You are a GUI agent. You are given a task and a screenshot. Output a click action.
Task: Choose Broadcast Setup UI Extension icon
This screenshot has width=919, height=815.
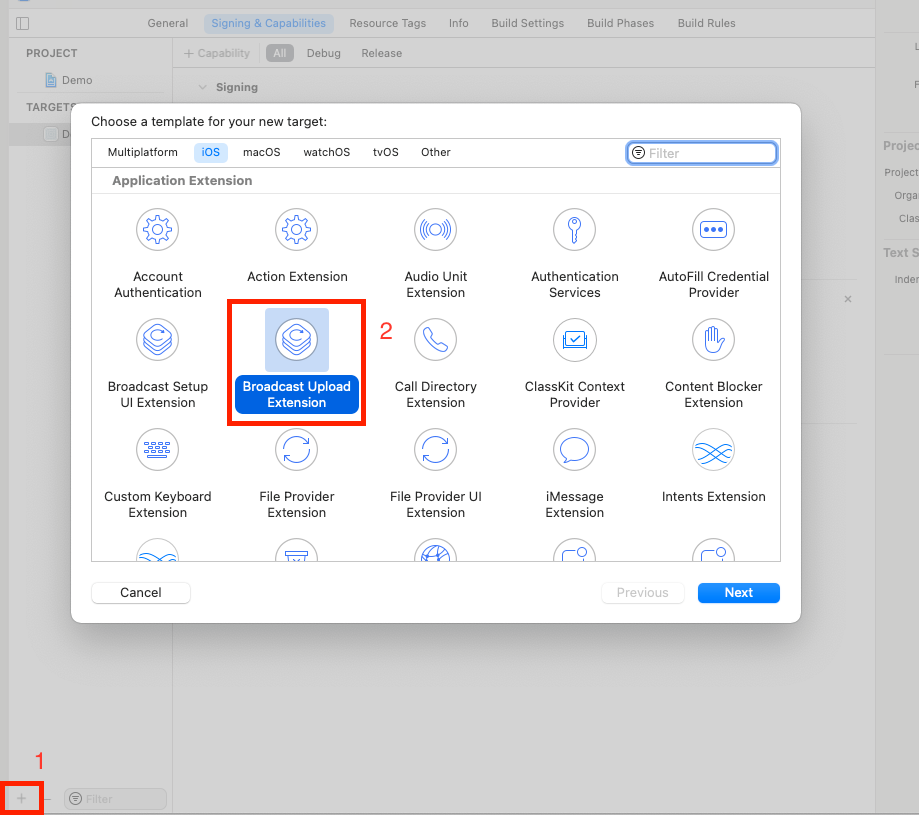(x=158, y=339)
